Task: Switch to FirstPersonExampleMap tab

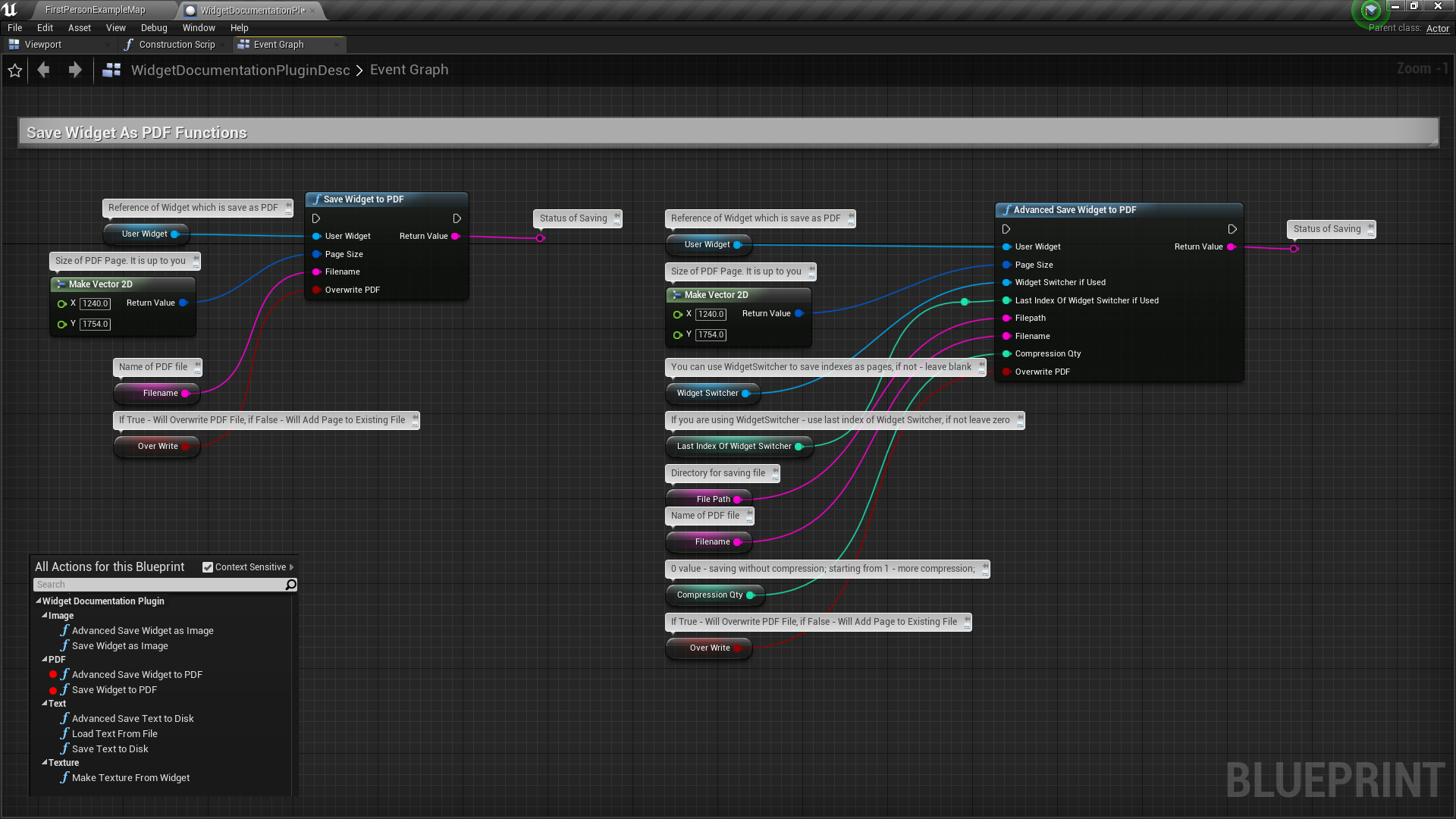Action: [96, 10]
